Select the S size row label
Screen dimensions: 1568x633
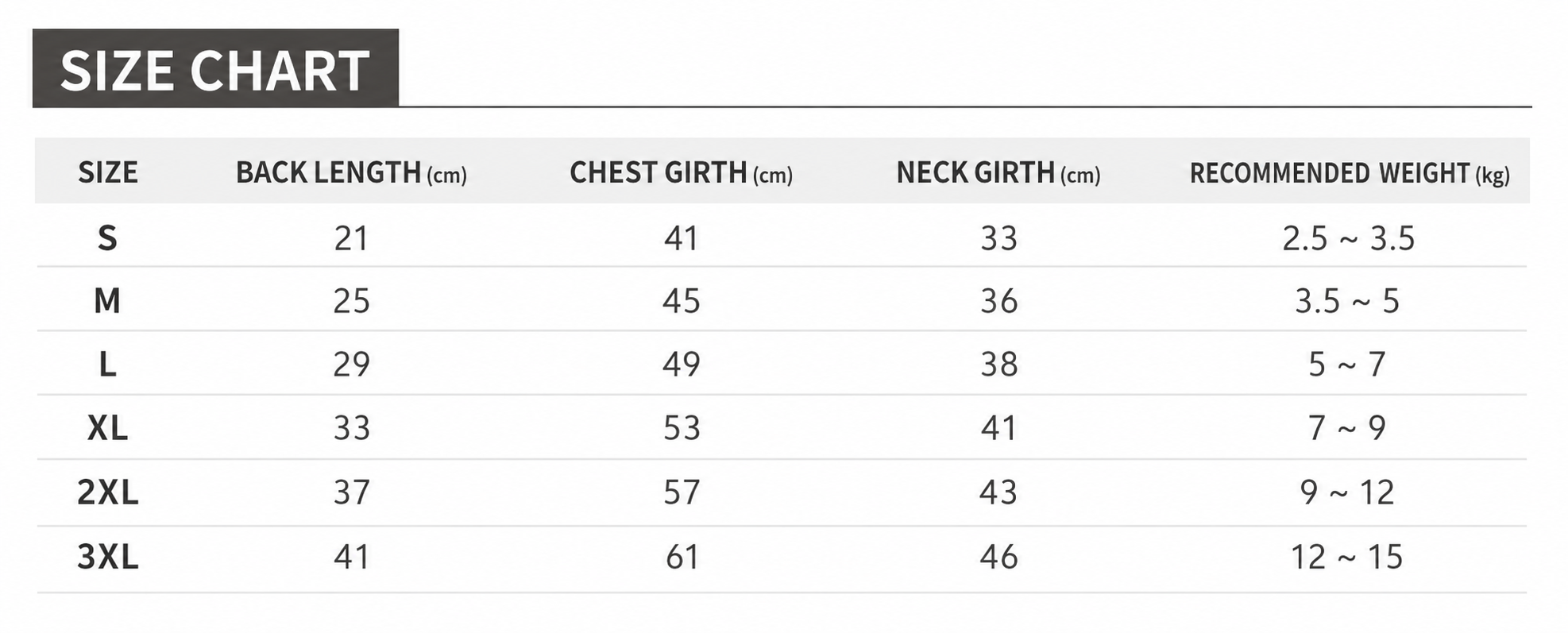(107, 238)
